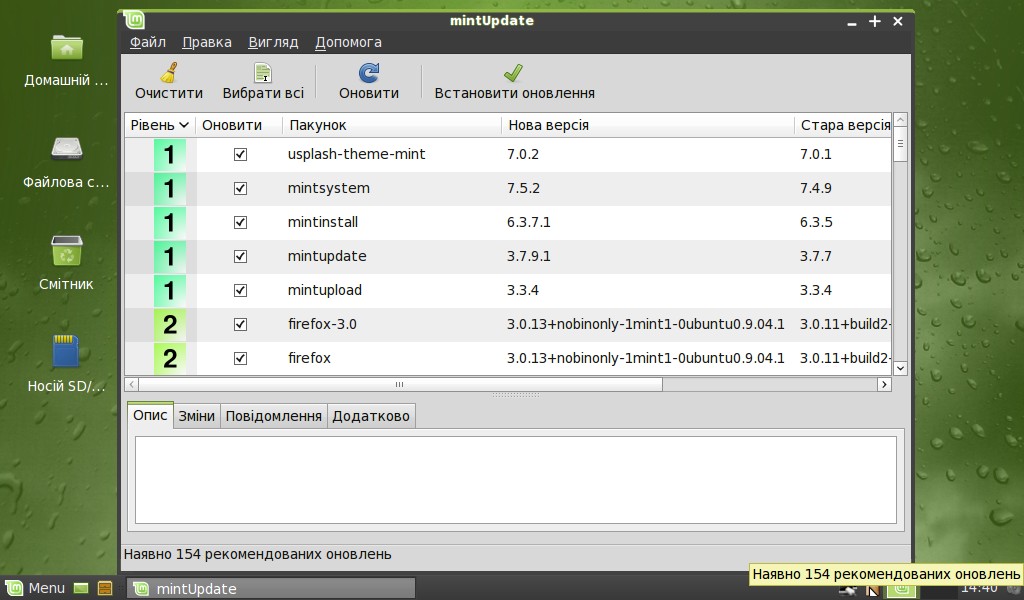
Task: Click level 1 badge of mintinstall row
Action: (170, 223)
